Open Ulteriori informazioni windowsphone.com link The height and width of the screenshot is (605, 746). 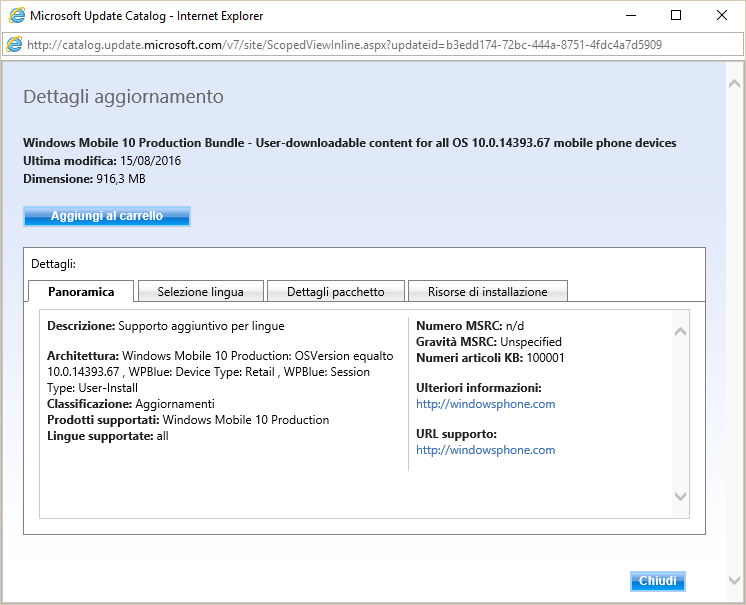(485, 404)
